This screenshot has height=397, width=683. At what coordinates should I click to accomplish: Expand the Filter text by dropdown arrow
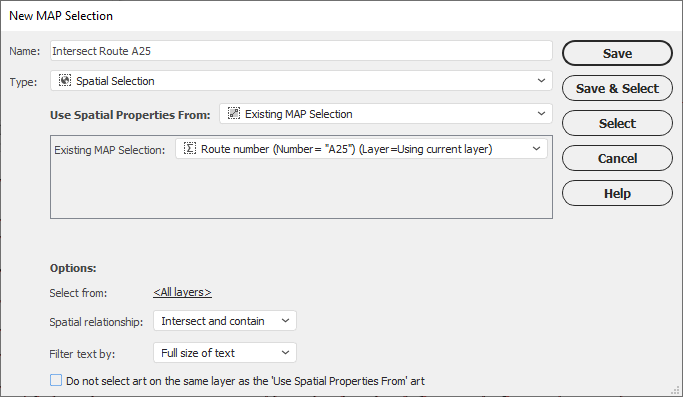click(285, 353)
